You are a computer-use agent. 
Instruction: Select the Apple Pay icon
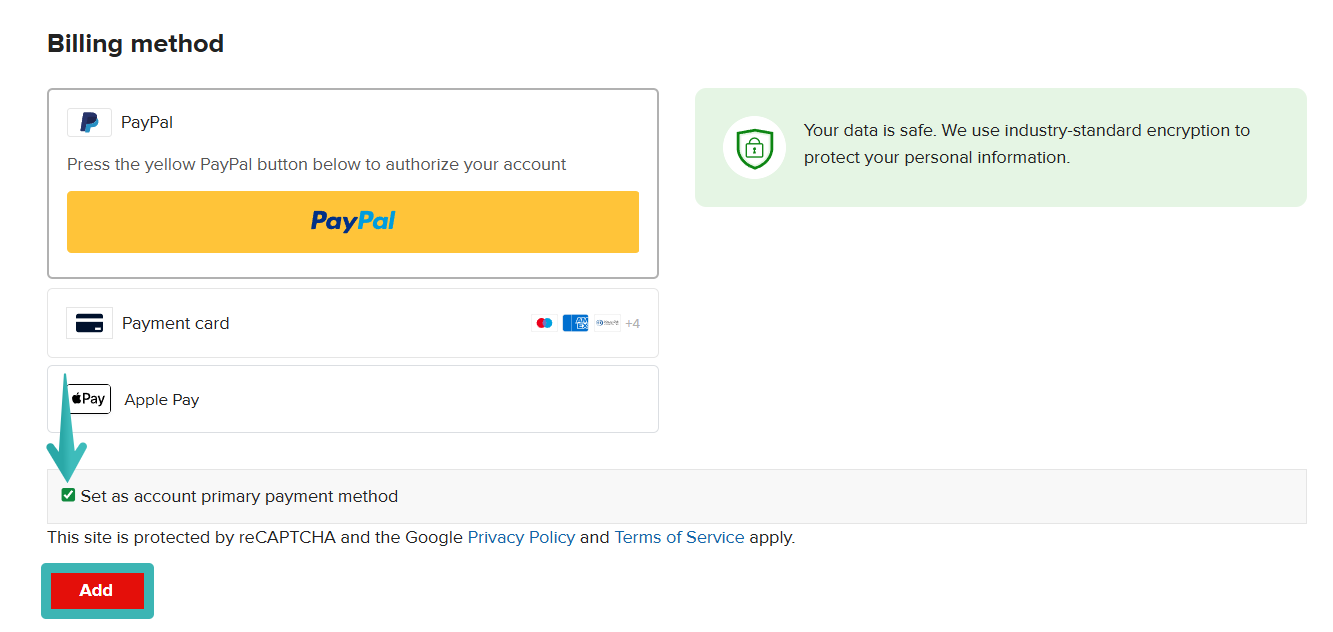(x=88, y=398)
